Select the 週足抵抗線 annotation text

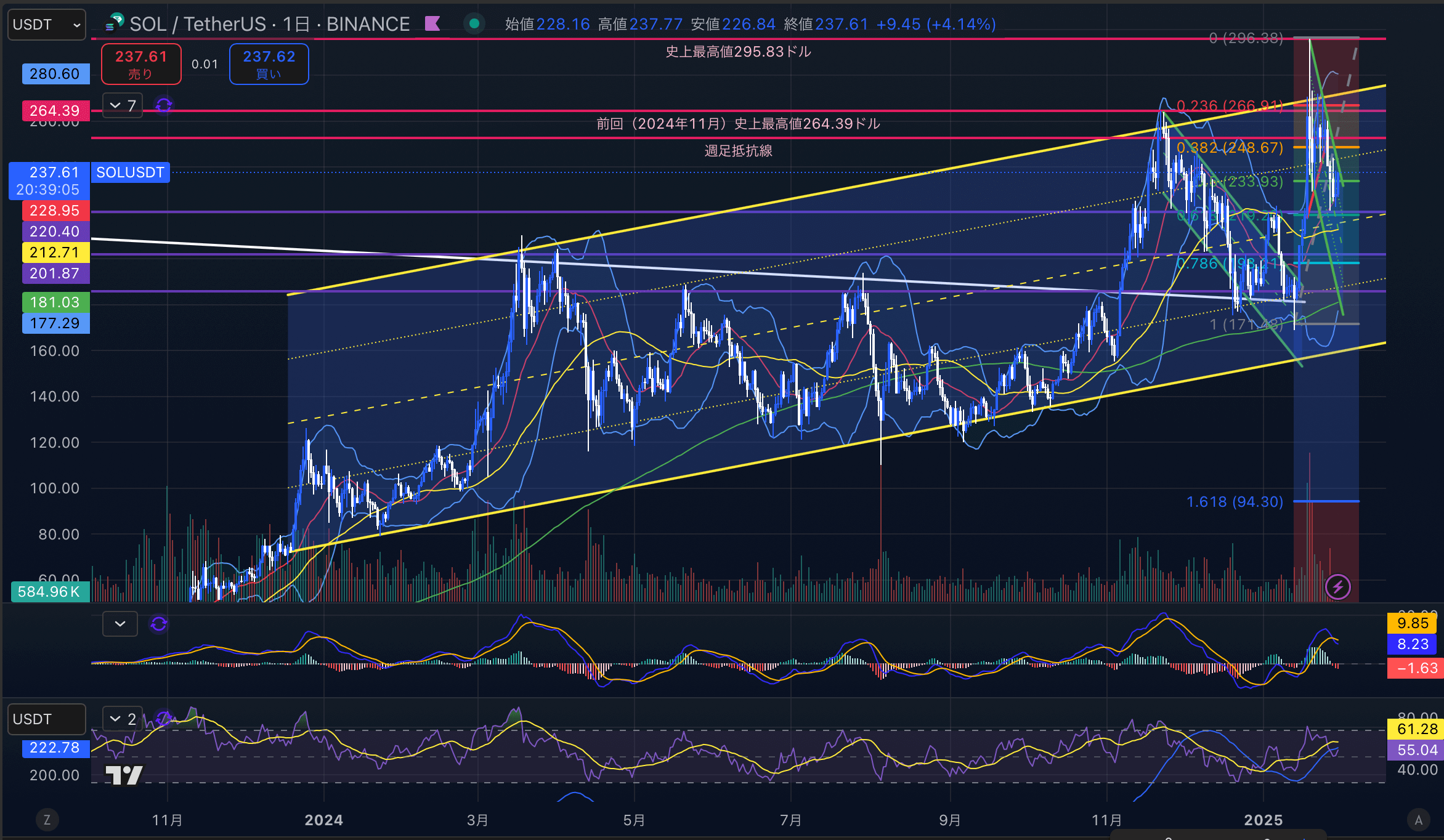point(738,151)
